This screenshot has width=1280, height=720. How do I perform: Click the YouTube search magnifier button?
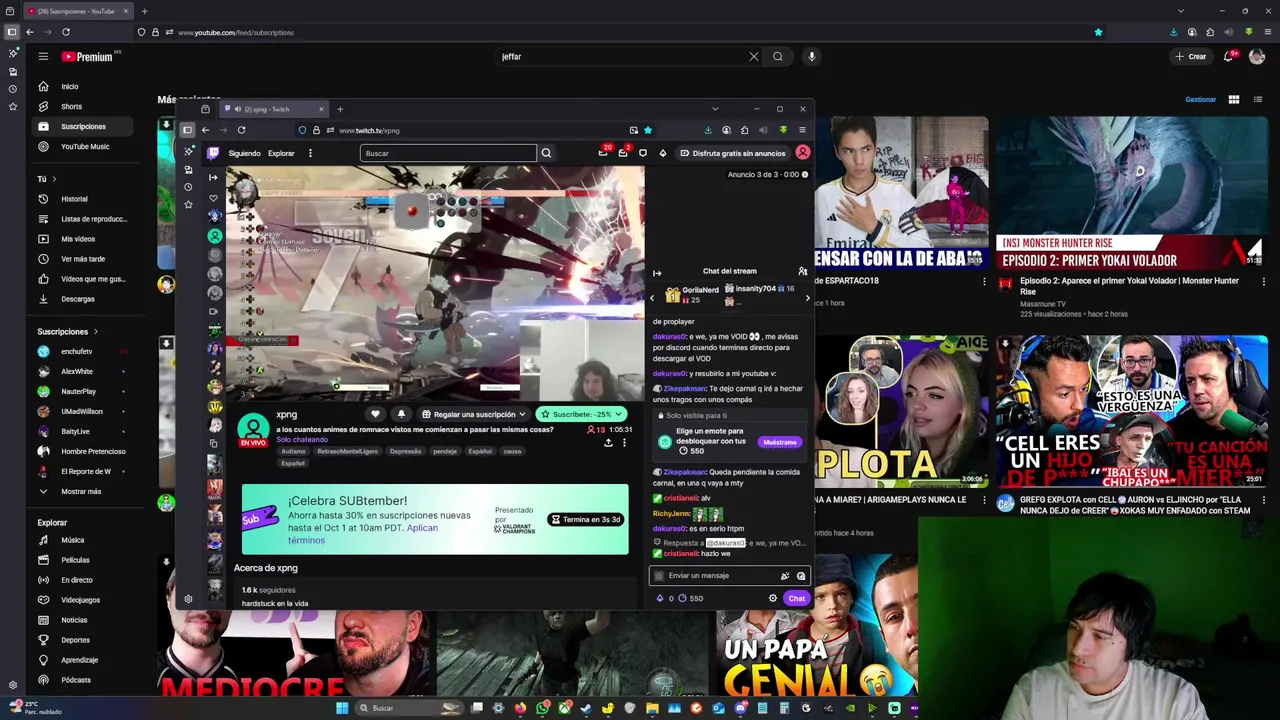coord(778,57)
